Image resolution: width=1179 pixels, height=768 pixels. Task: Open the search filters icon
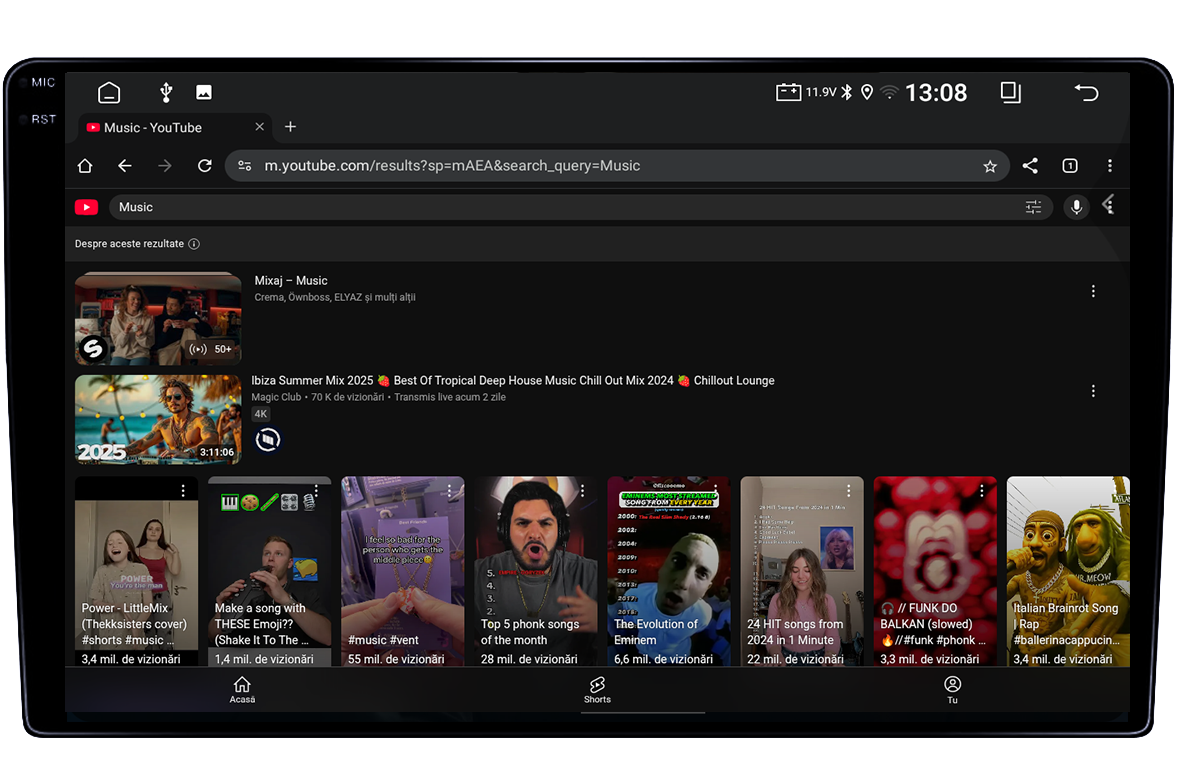(1033, 207)
